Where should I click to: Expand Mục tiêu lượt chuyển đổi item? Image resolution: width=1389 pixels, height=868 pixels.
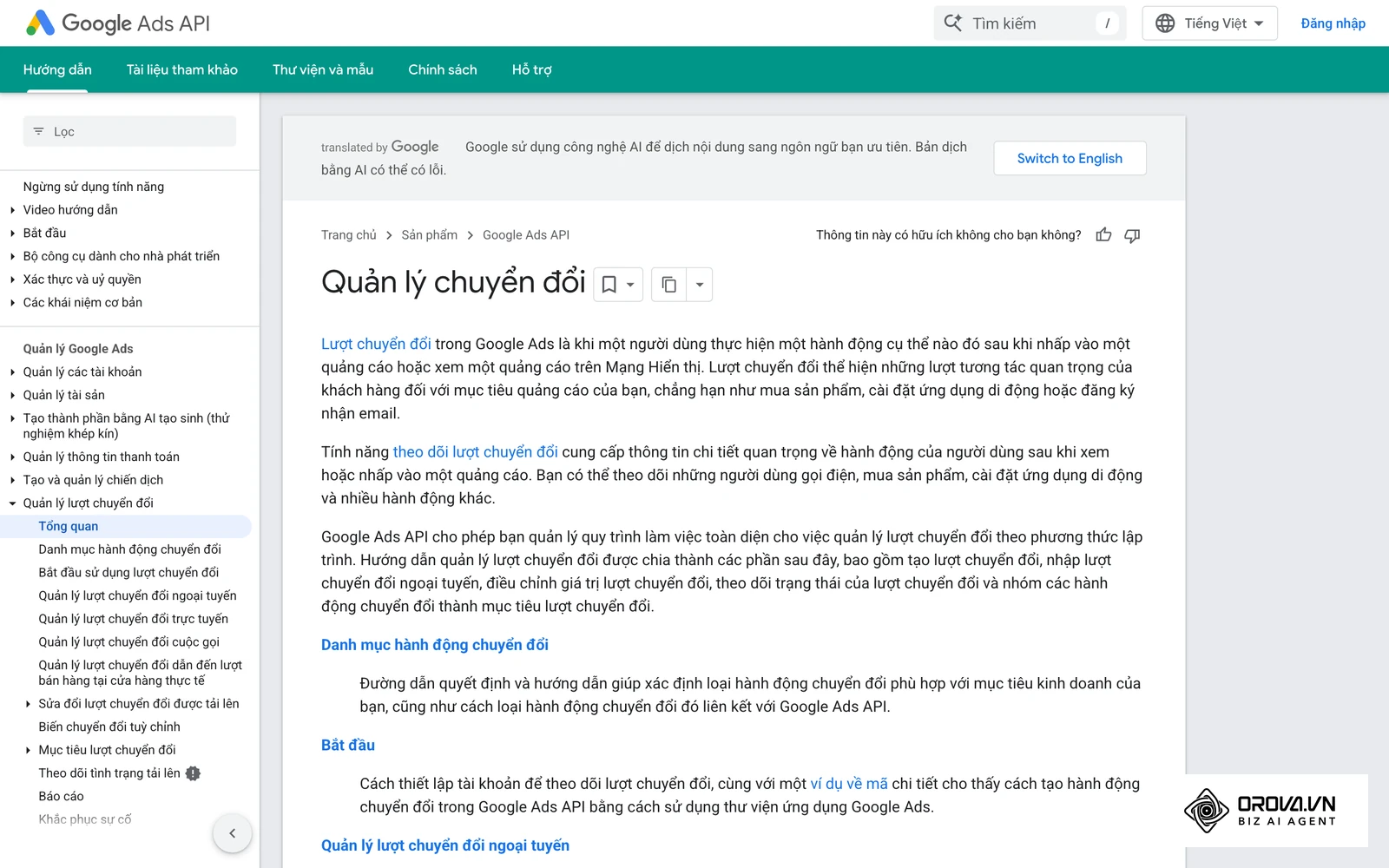(28, 750)
